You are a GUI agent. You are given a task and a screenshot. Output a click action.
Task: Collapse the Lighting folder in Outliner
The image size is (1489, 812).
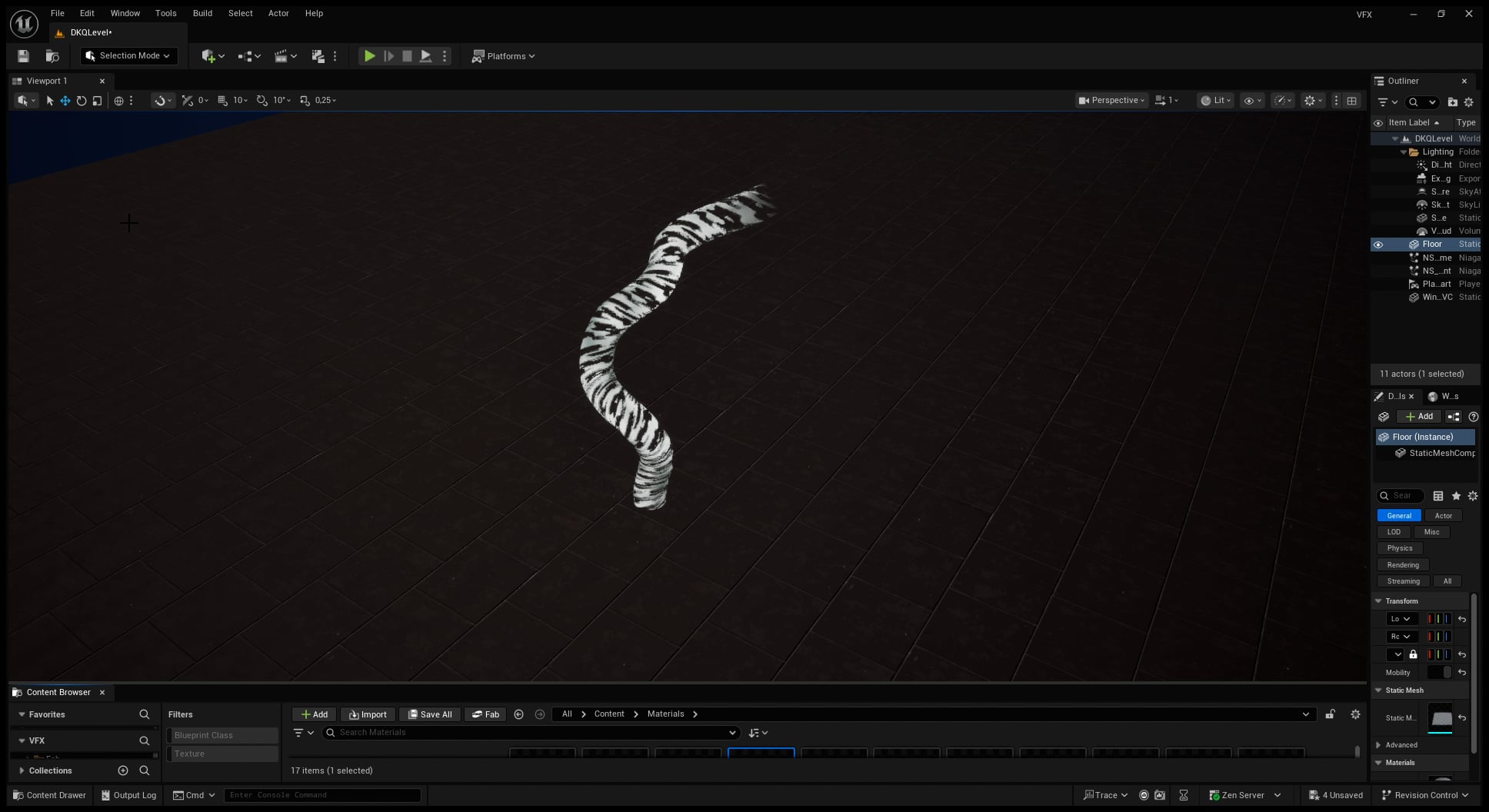1403,152
